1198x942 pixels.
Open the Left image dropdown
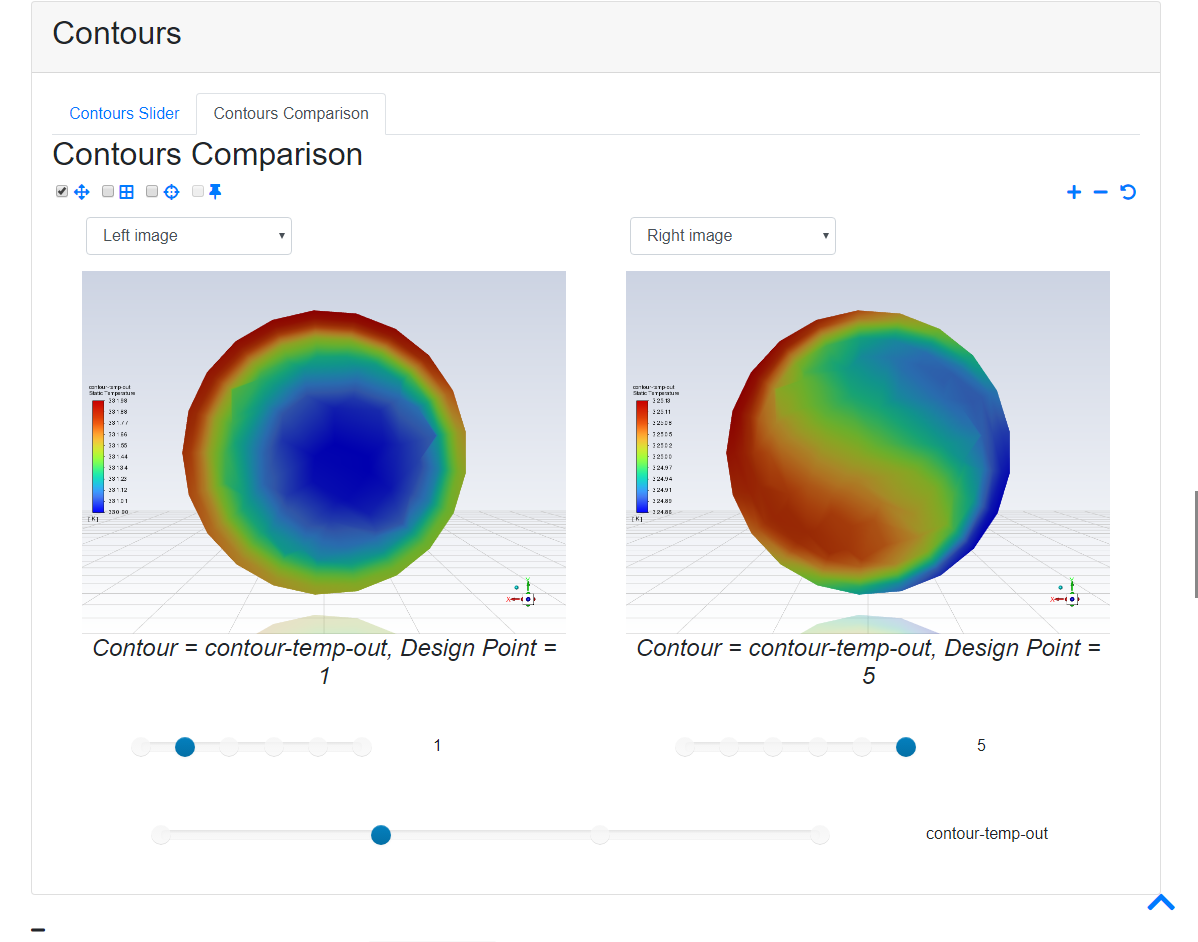point(189,236)
